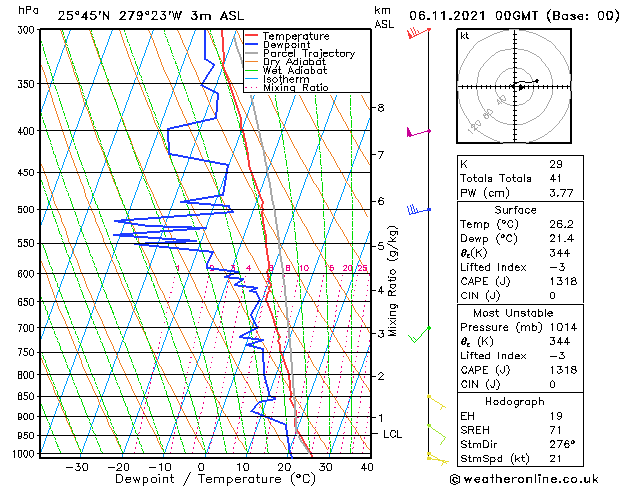The width and height of the screenshot is (629, 486).
Task: Click the green wind barb at 700 hPa
Action: click(x=420, y=334)
